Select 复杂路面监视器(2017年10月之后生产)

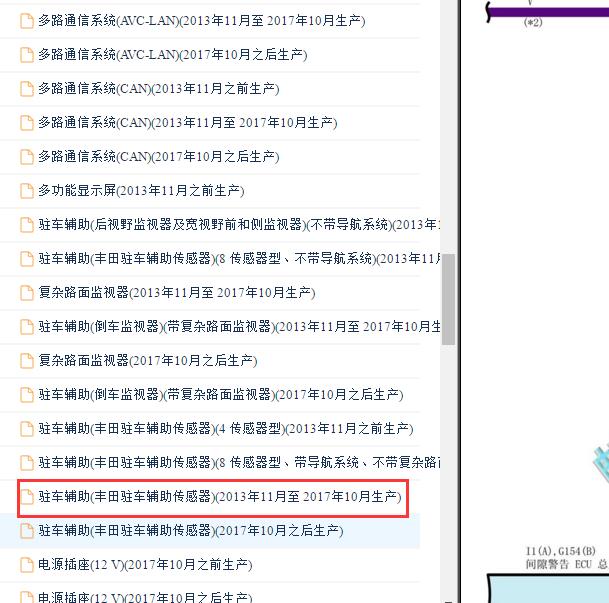click(148, 361)
